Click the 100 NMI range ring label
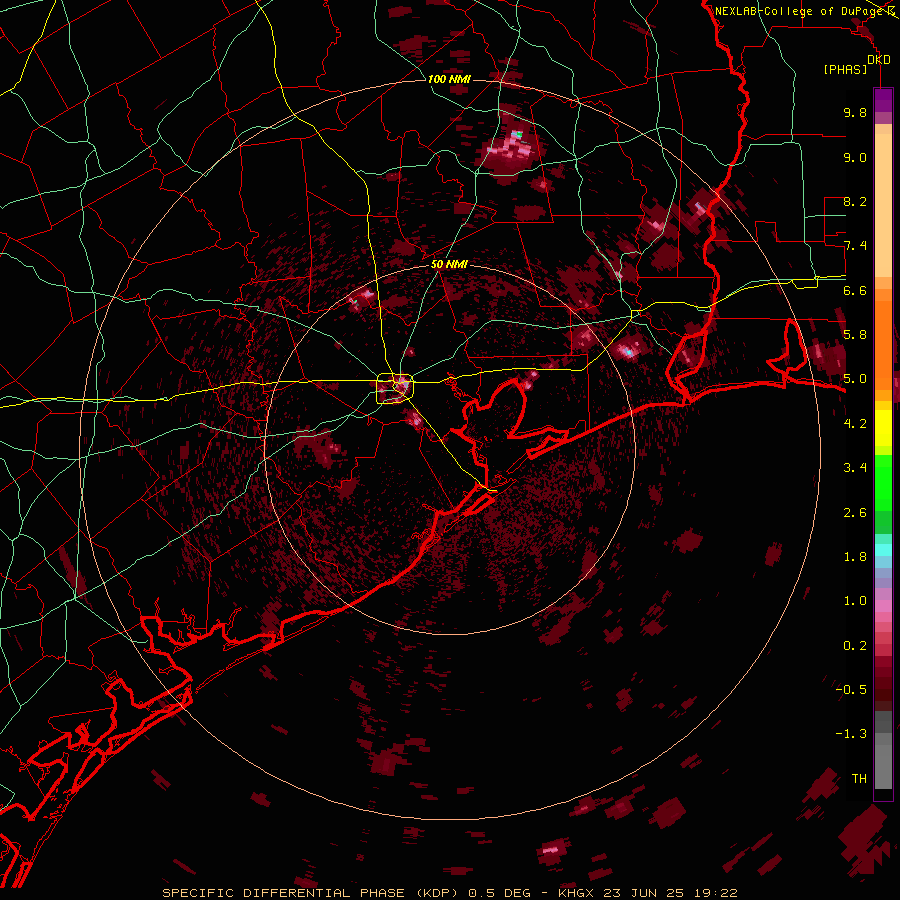The height and width of the screenshot is (900, 900). [449, 79]
